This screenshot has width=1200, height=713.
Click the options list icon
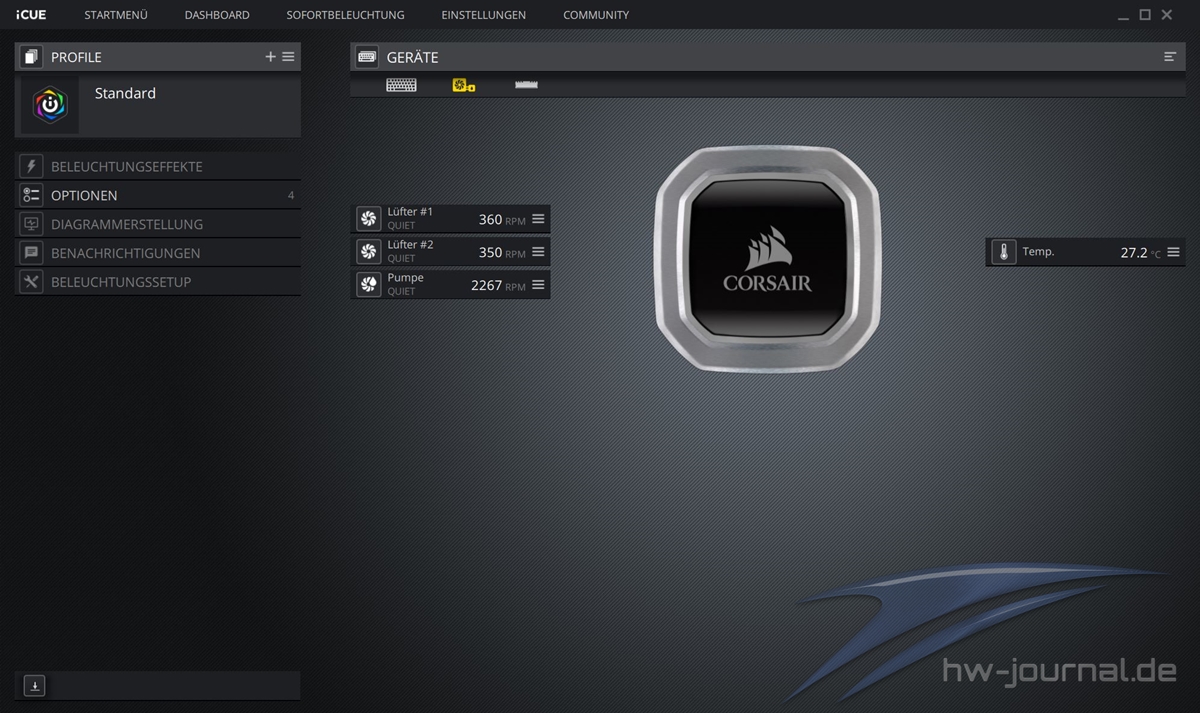(x=31, y=195)
